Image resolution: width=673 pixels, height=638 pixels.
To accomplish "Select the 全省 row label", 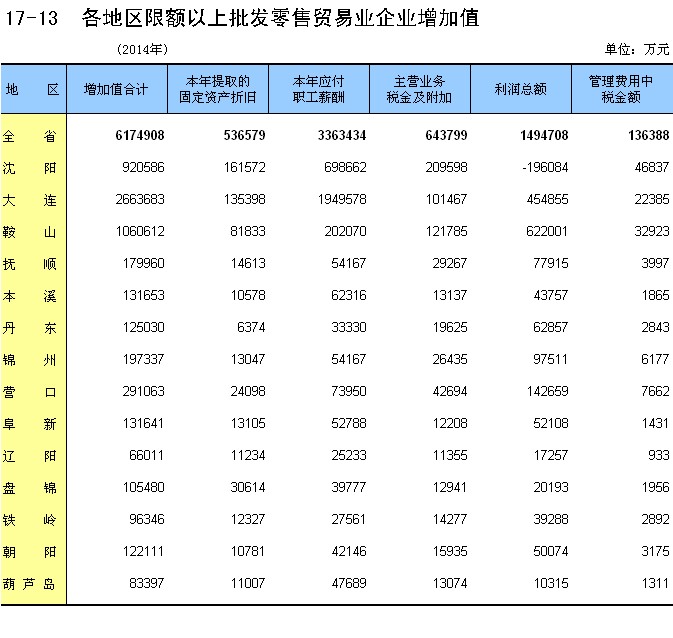I will 32,136.
